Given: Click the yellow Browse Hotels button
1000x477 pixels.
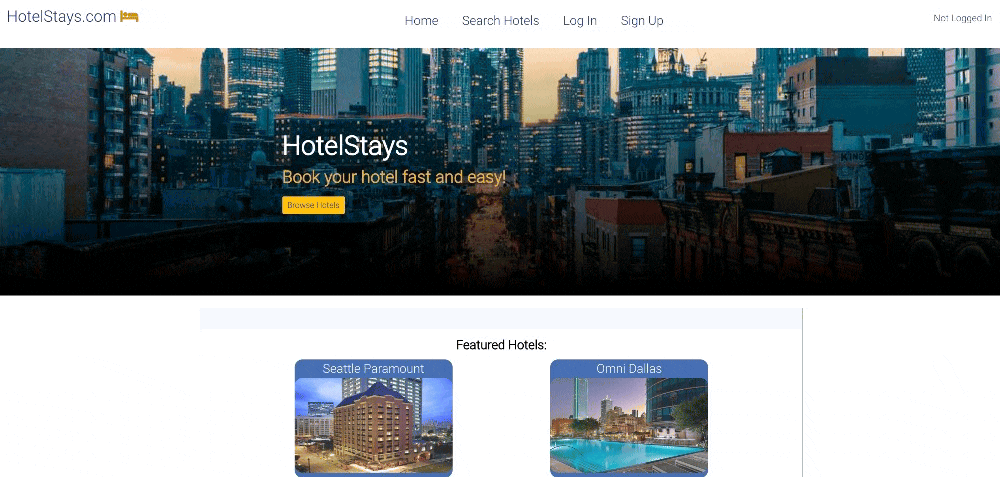Looking at the screenshot, I should click(314, 205).
